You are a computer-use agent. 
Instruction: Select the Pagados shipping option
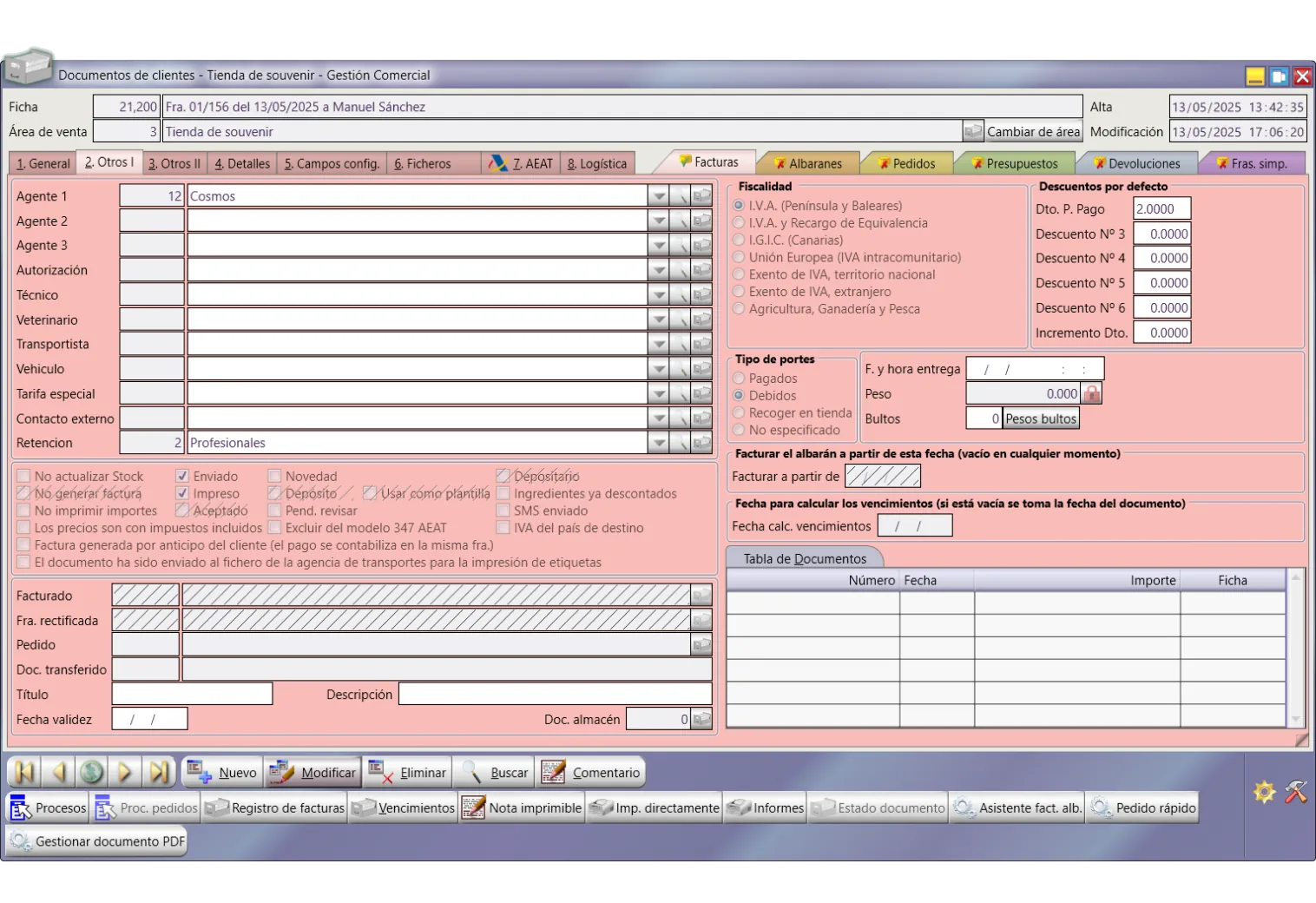click(x=739, y=379)
